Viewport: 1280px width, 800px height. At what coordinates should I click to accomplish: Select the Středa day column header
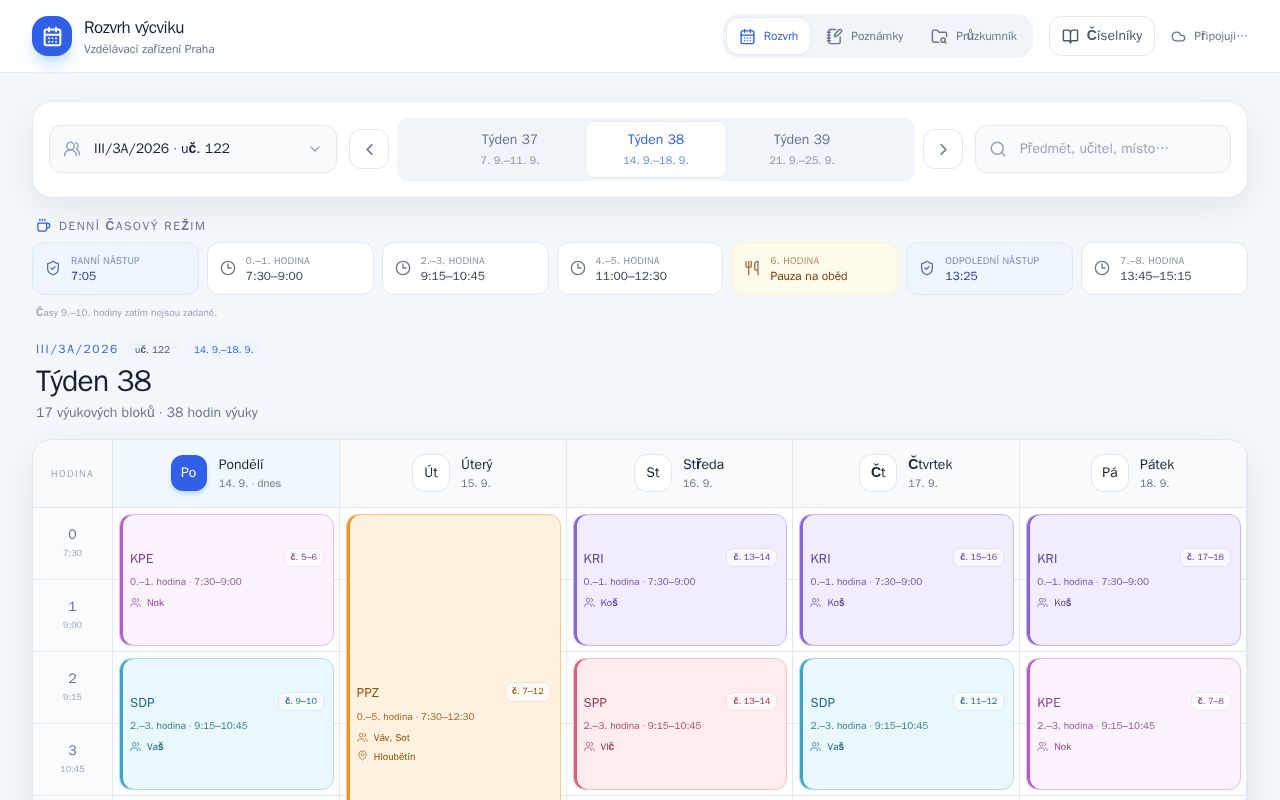tap(680, 473)
